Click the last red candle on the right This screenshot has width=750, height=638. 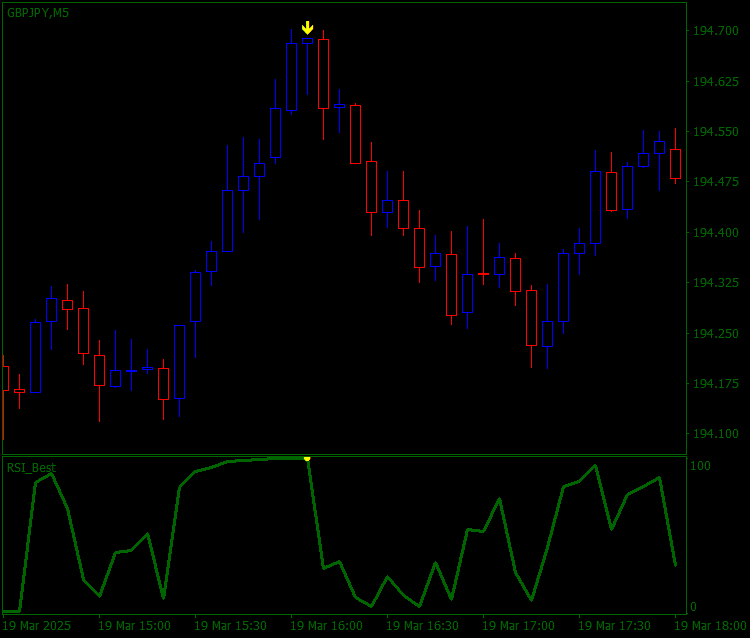click(x=675, y=164)
